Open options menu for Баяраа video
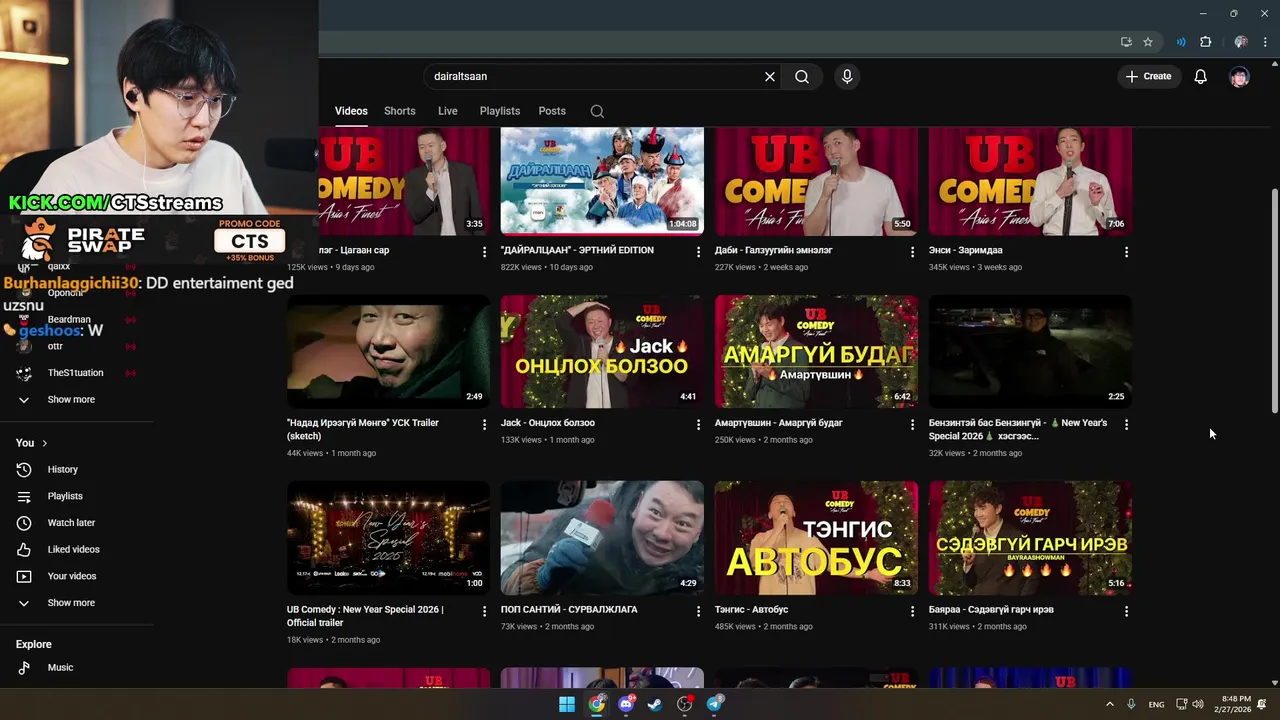 pos(1127,611)
